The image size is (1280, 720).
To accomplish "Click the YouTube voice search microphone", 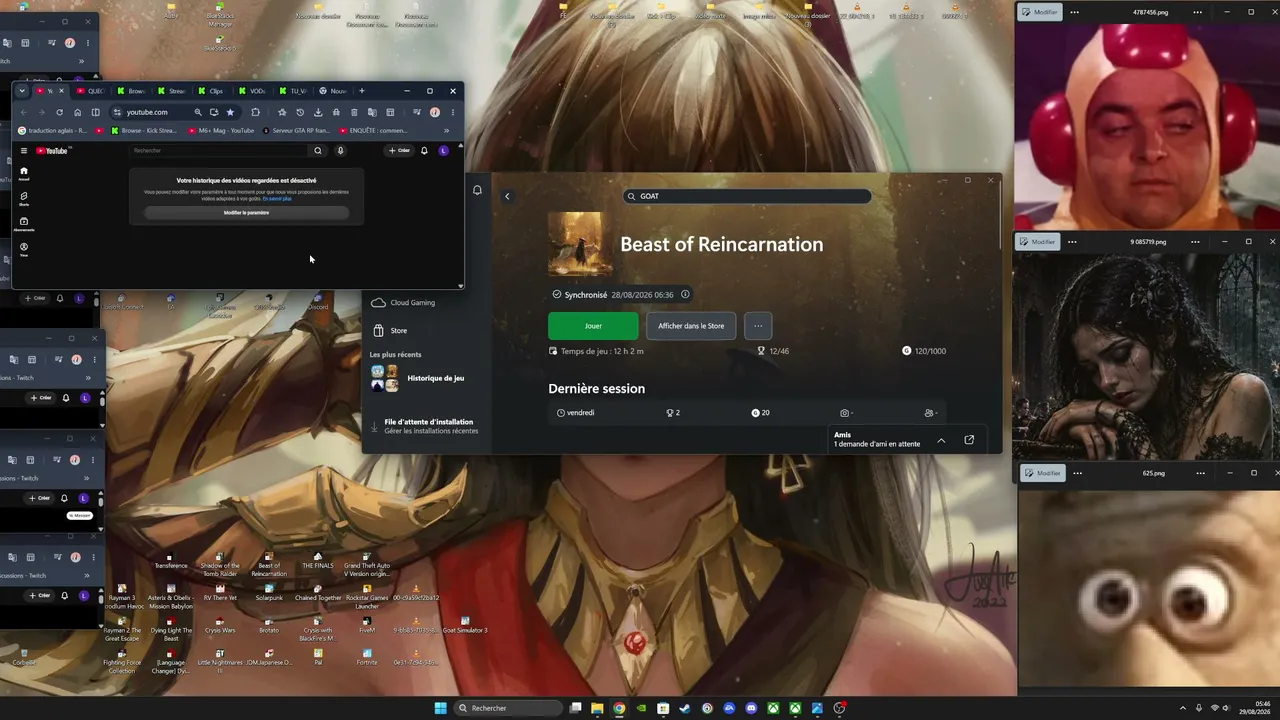I will click(340, 151).
